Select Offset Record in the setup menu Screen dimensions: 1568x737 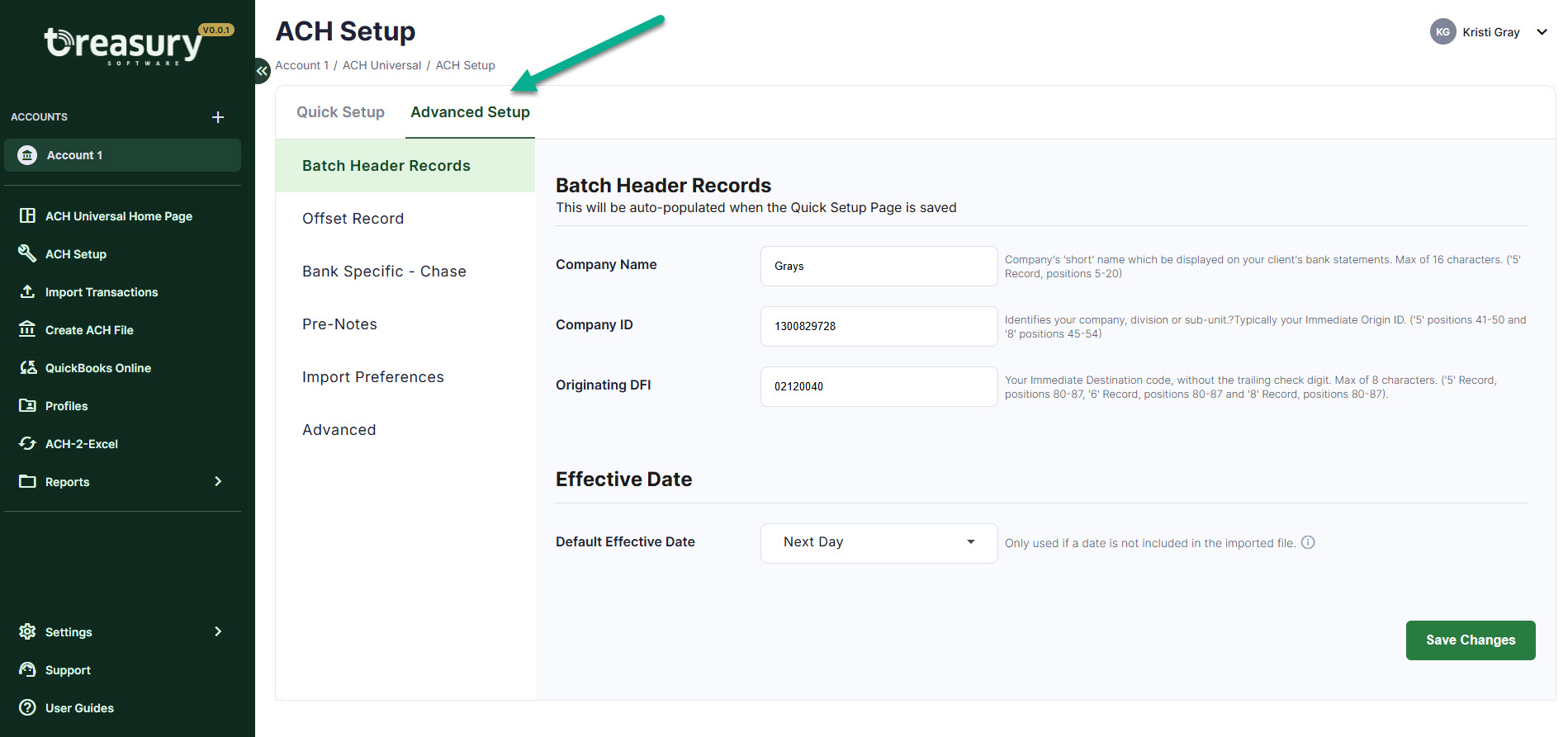click(x=353, y=219)
